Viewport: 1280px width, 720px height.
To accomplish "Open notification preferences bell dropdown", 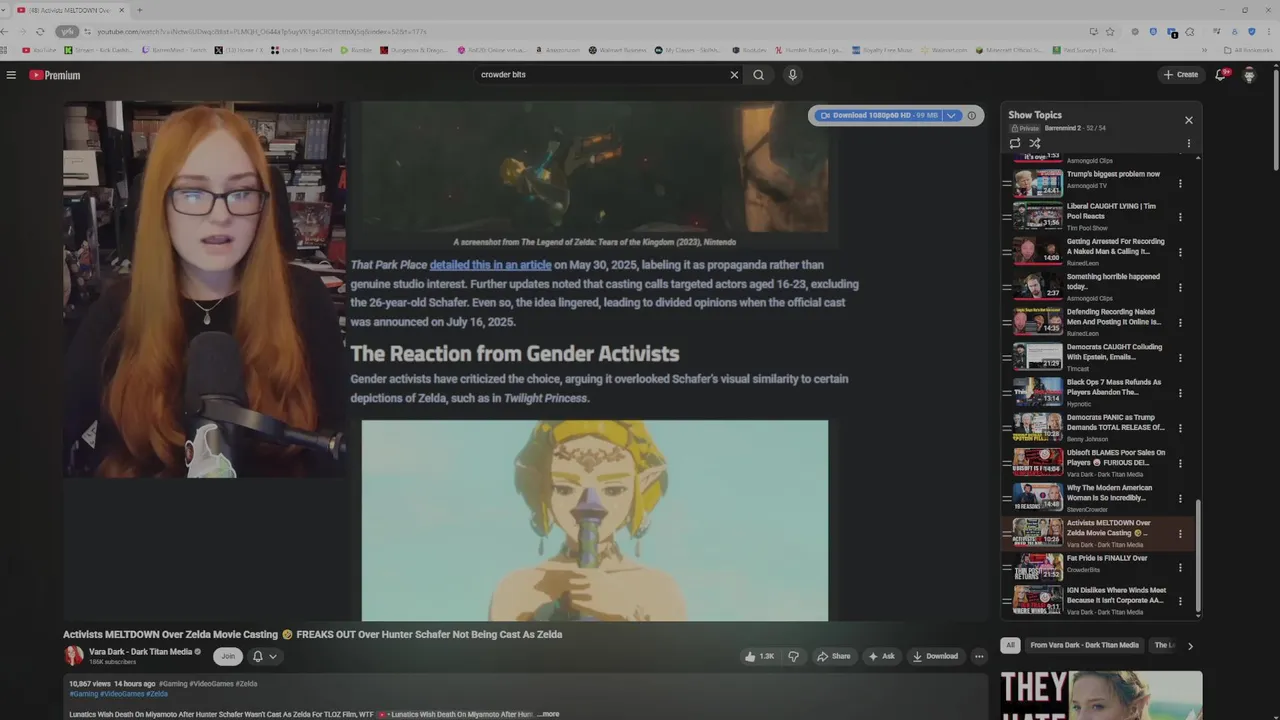I will pyautogui.click(x=264, y=656).
